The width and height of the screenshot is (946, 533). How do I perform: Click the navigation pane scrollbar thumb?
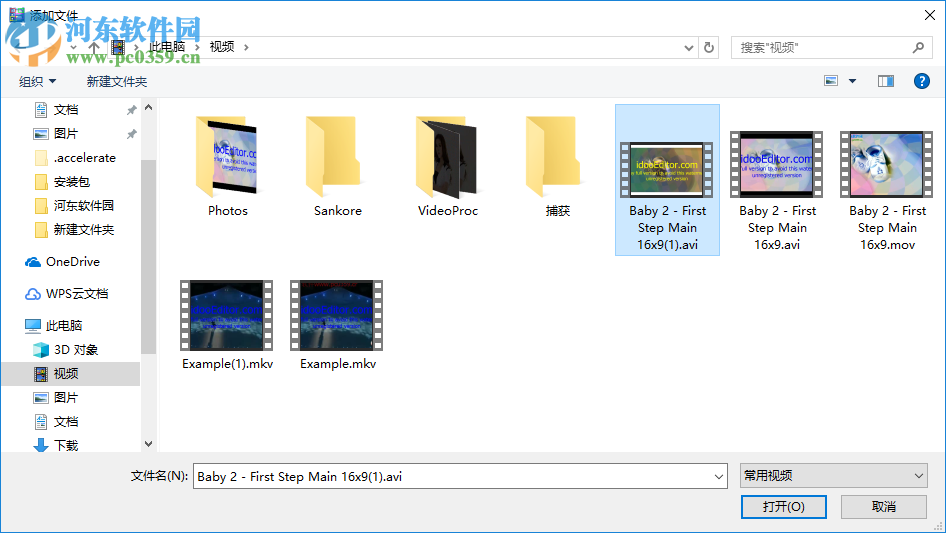(x=148, y=257)
